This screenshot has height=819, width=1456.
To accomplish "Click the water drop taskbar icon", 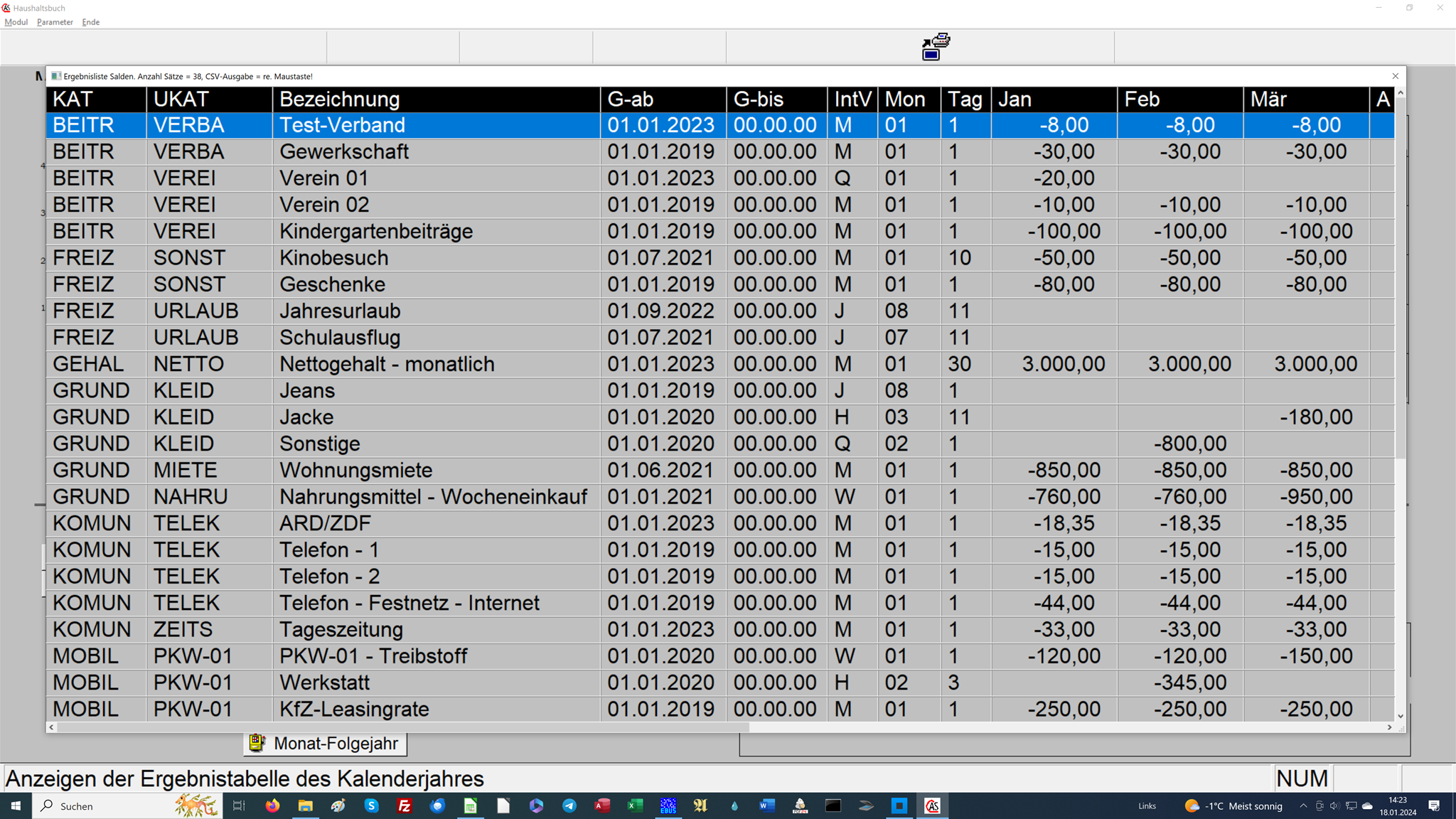I will [734, 805].
